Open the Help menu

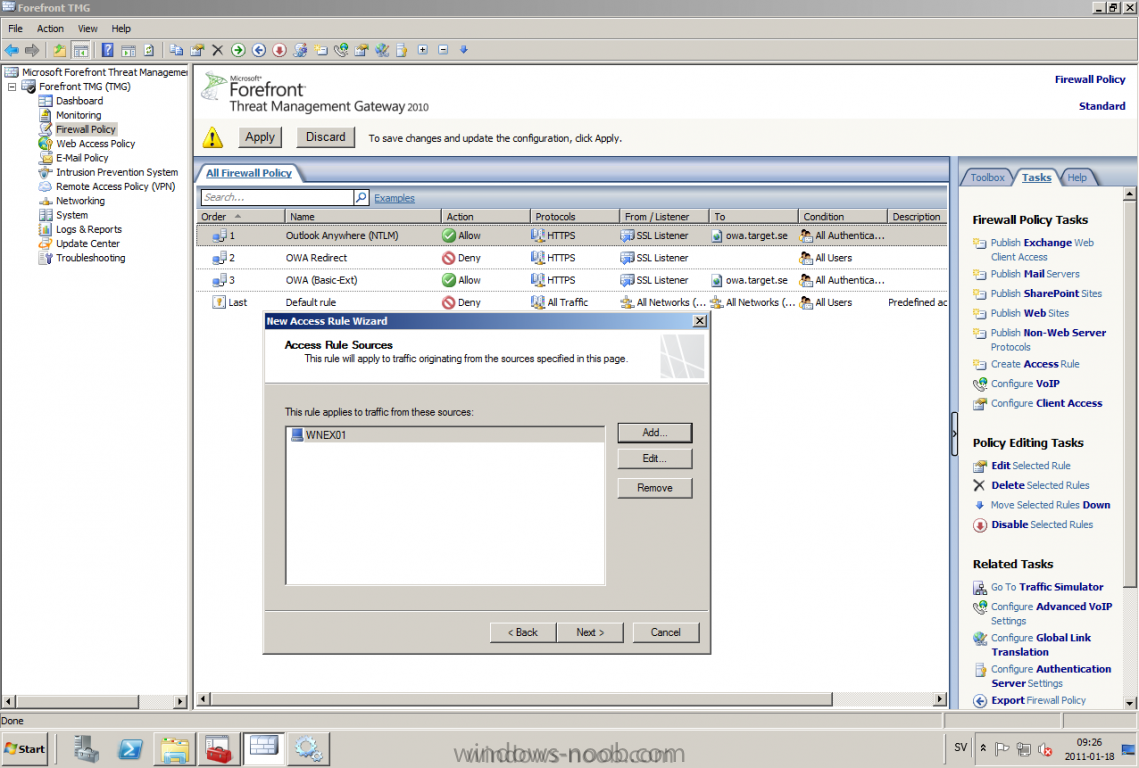pos(121,28)
